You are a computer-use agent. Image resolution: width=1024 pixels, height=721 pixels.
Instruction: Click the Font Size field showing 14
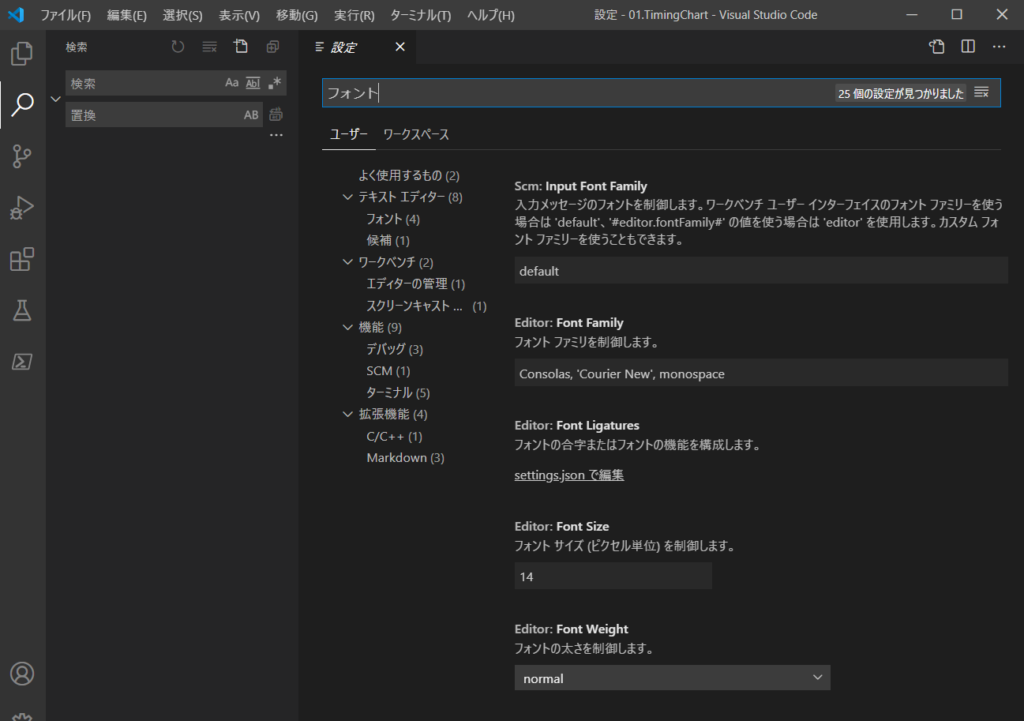pos(612,576)
